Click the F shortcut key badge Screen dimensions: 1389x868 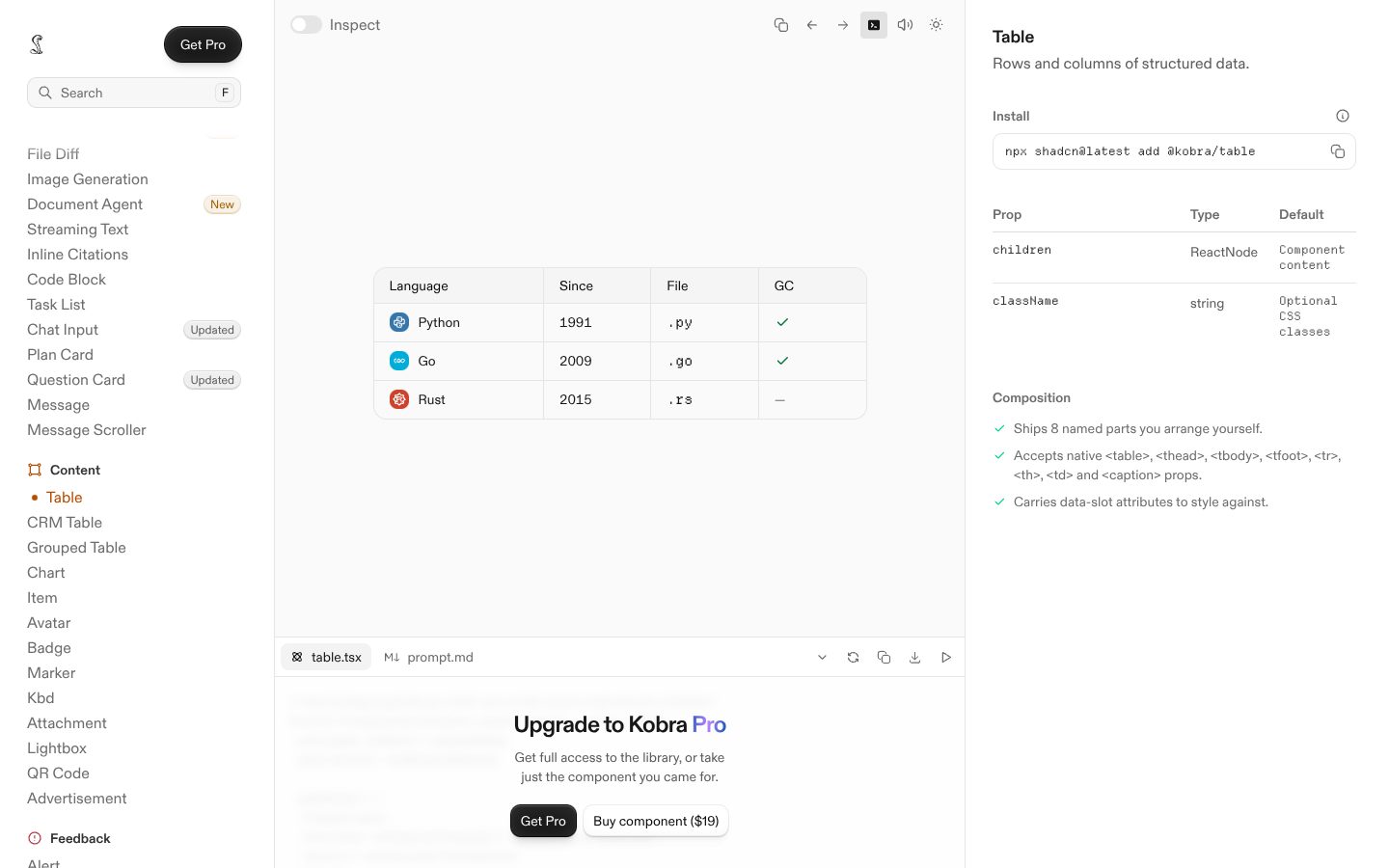(225, 93)
